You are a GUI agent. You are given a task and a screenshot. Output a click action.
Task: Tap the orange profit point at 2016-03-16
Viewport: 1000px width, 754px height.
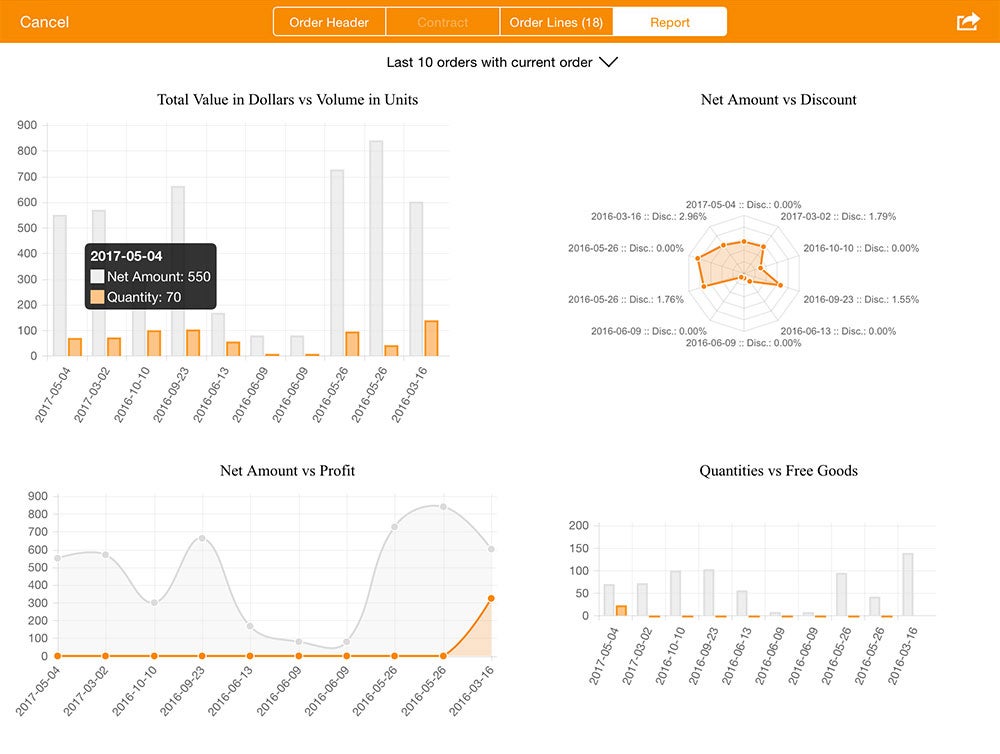(x=491, y=598)
